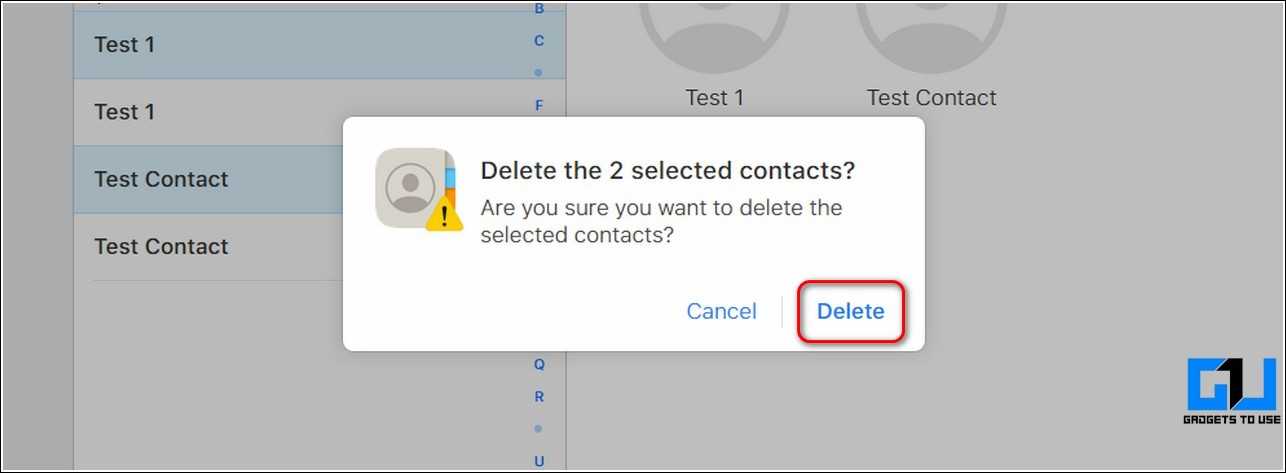This screenshot has width=1286, height=473.
Task: Click the Test 1 name under avatar
Action: tap(714, 98)
